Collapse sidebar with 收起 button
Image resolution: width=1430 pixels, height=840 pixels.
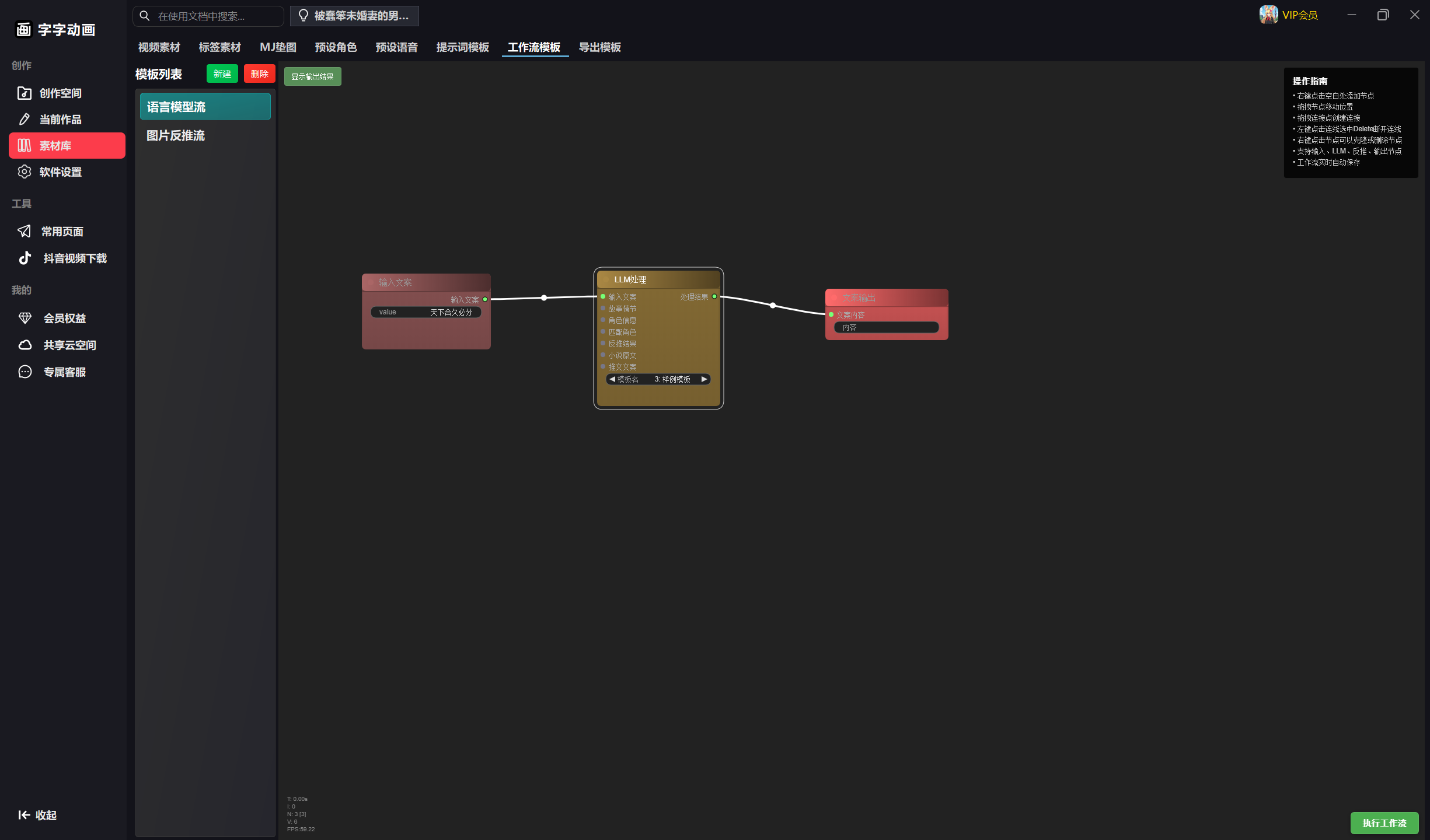point(37,815)
